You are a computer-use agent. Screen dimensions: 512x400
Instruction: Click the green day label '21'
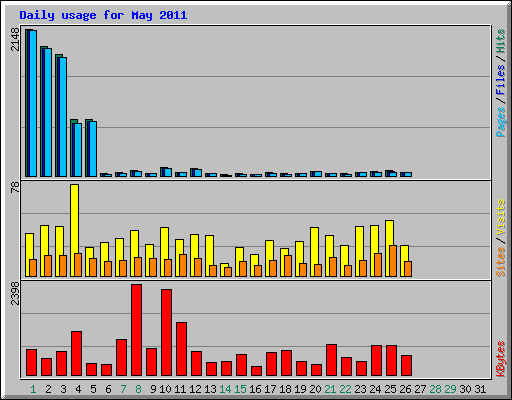coord(330,389)
